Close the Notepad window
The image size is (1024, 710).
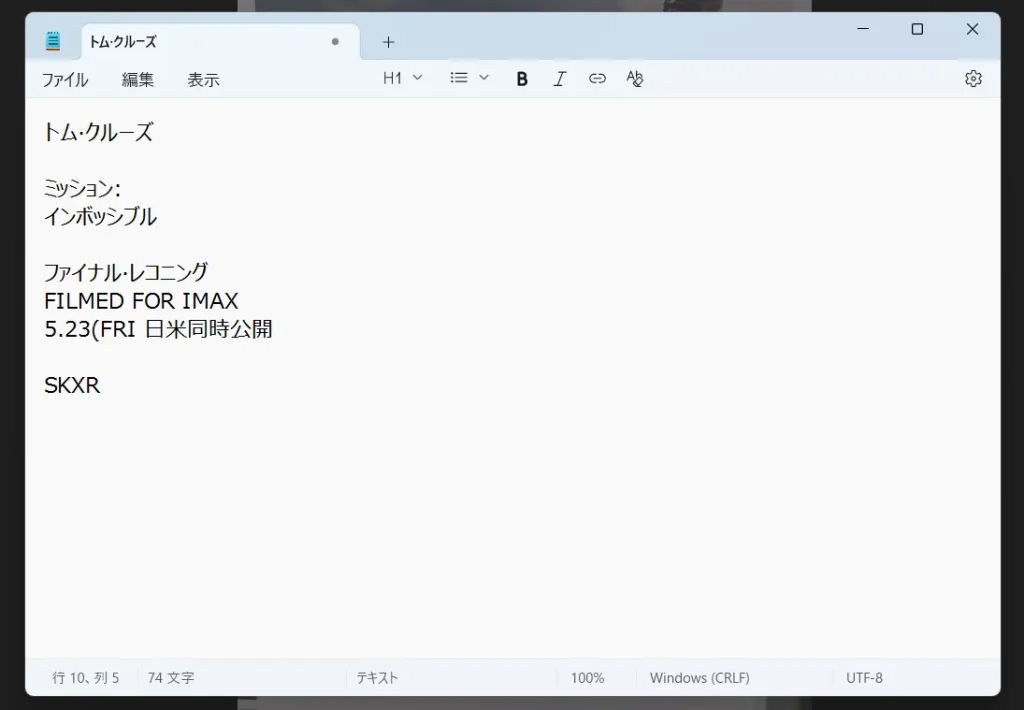(x=972, y=29)
